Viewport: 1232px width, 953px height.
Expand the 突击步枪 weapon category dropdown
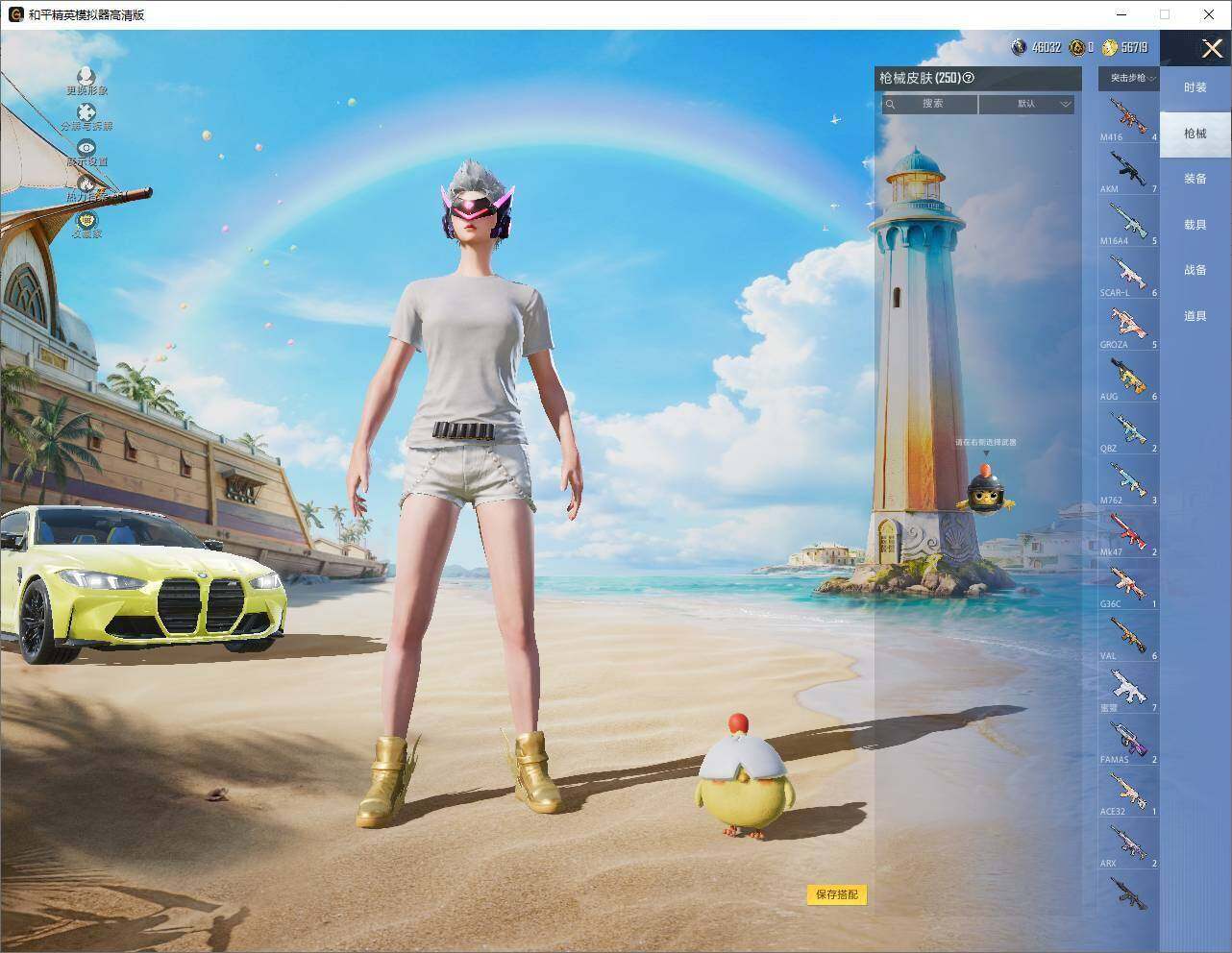click(x=1128, y=78)
